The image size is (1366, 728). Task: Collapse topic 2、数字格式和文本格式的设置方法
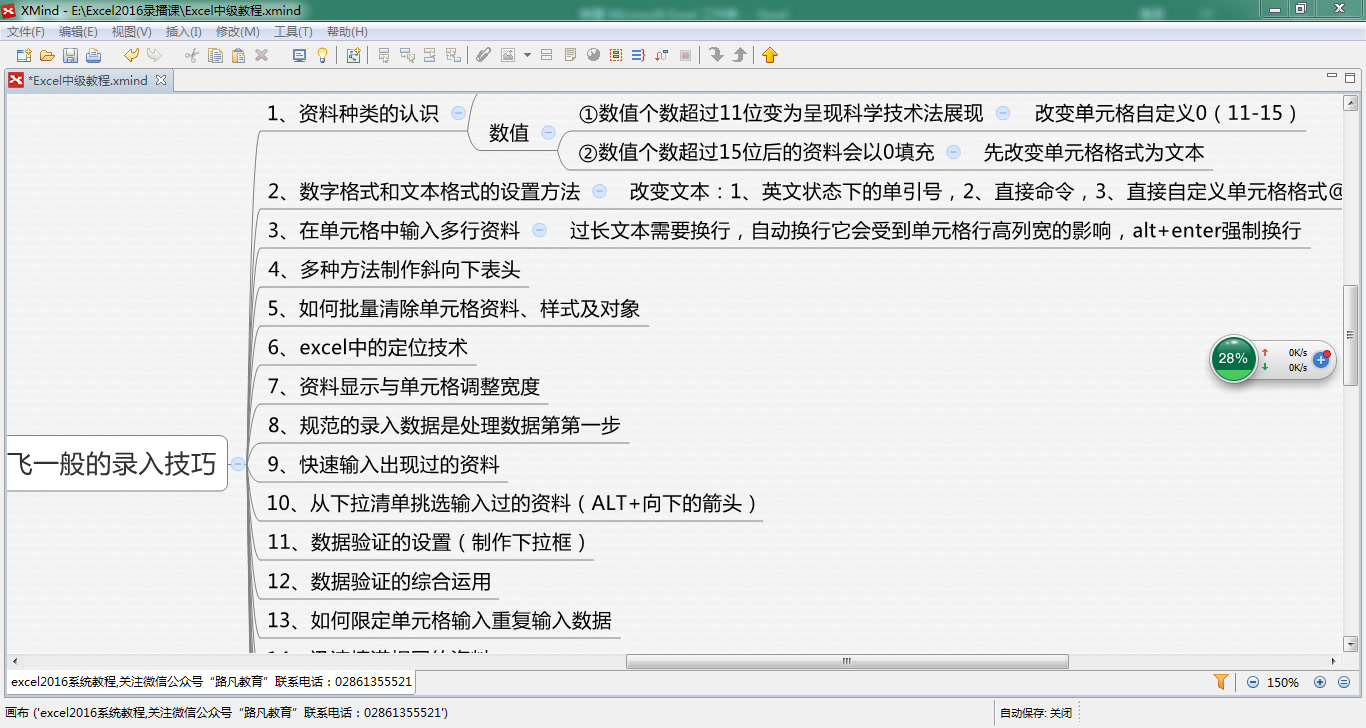(x=599, y=190)
